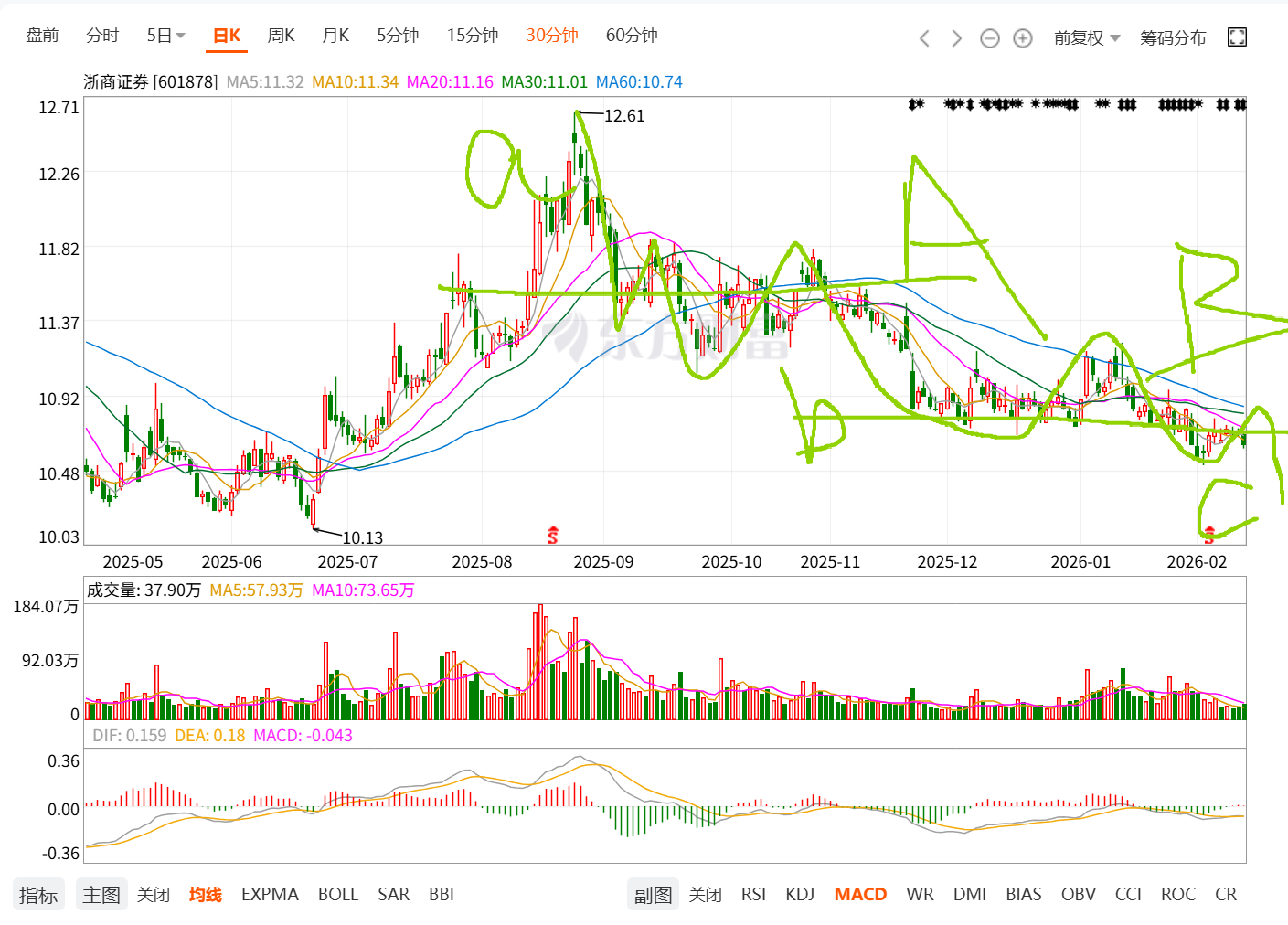1288x925 pixels.
Task: Click the 10.13 low price label
Action: 363,538
